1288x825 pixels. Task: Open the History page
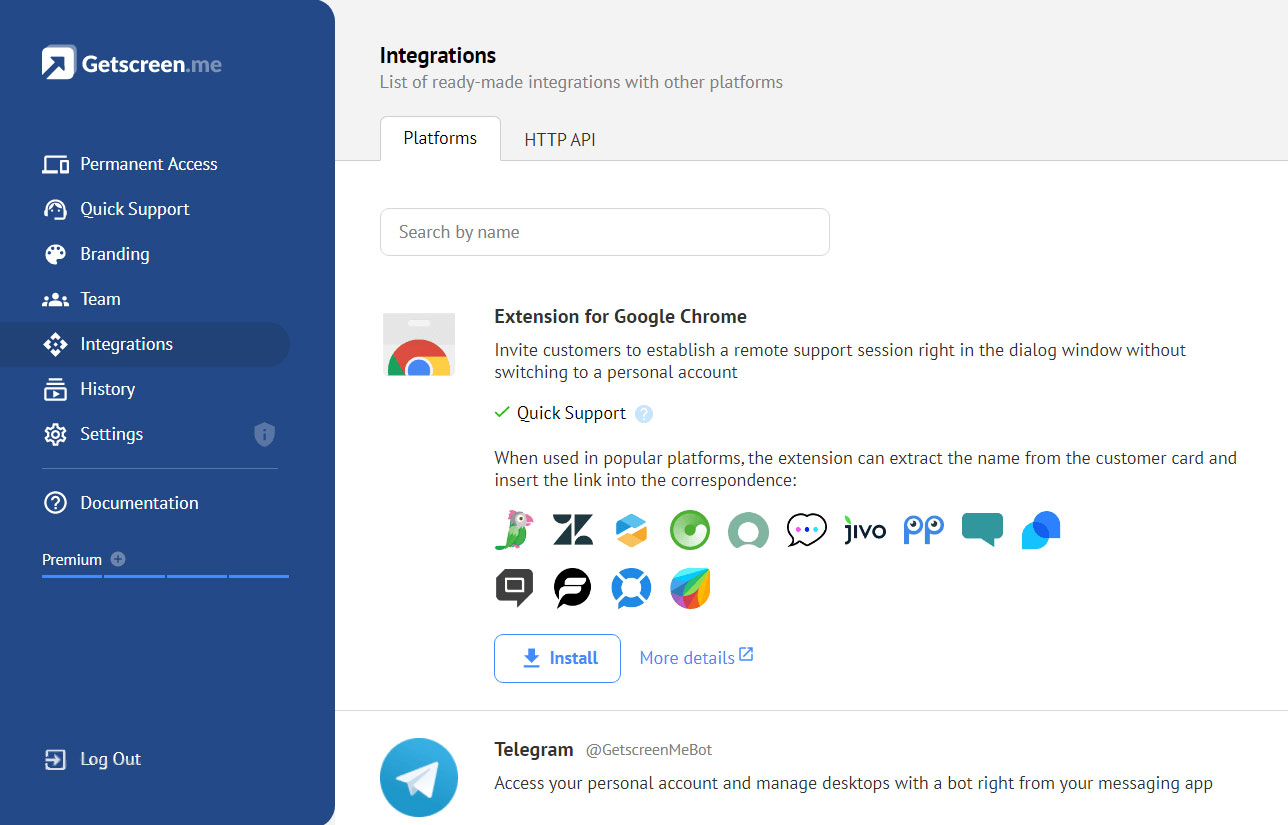(x=107, y=389)
